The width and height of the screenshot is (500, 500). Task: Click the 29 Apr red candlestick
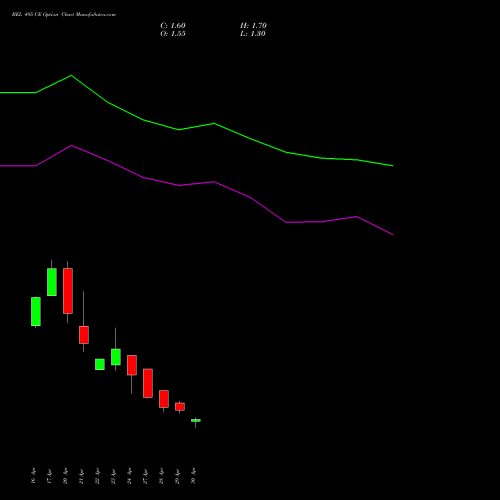[x=180, y=406]
